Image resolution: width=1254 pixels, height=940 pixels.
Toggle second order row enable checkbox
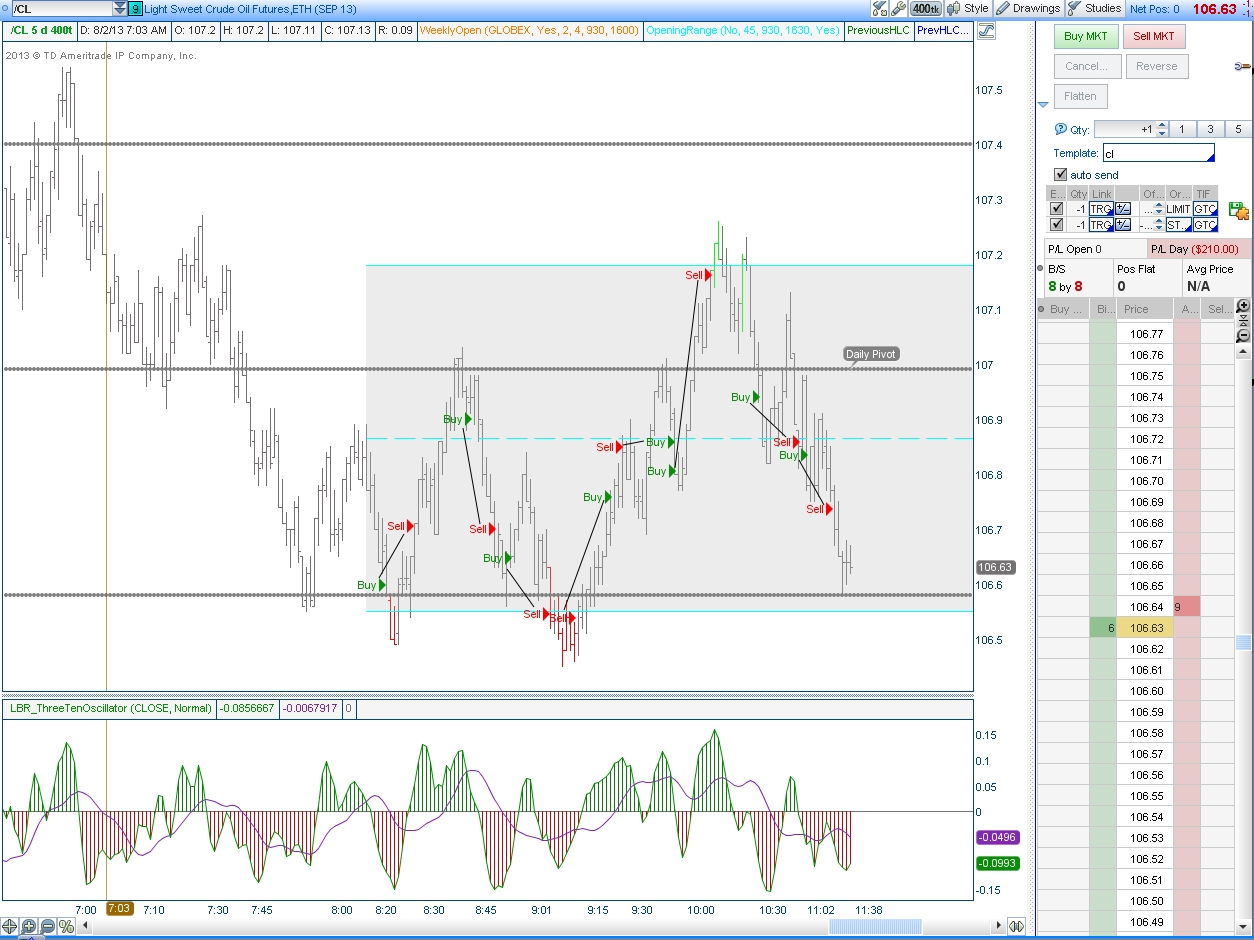(1057, 225)
